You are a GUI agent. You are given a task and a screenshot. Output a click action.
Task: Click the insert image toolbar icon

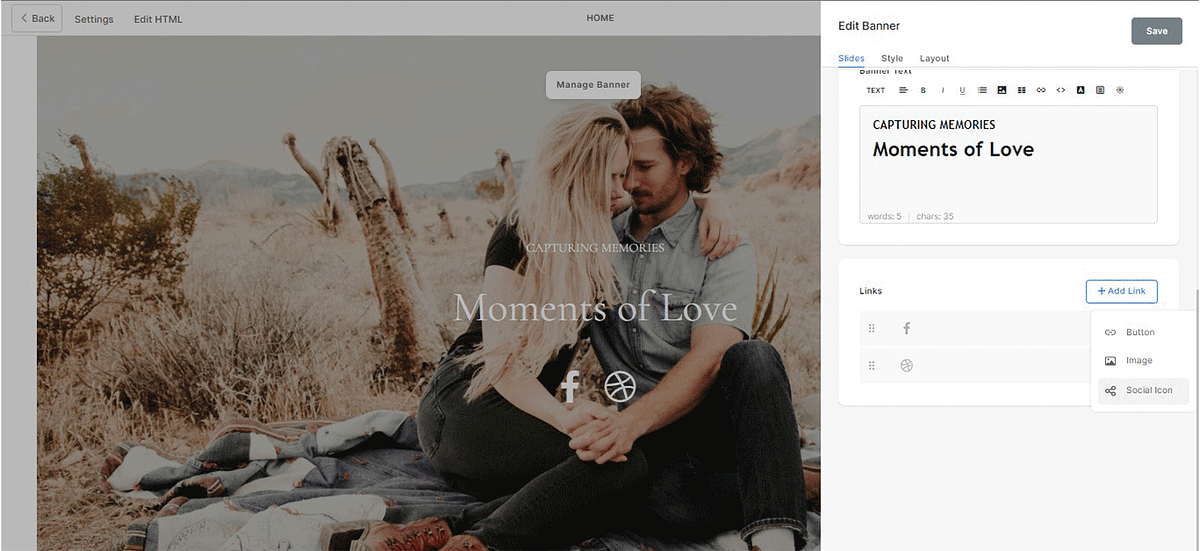click(1002, 90)
